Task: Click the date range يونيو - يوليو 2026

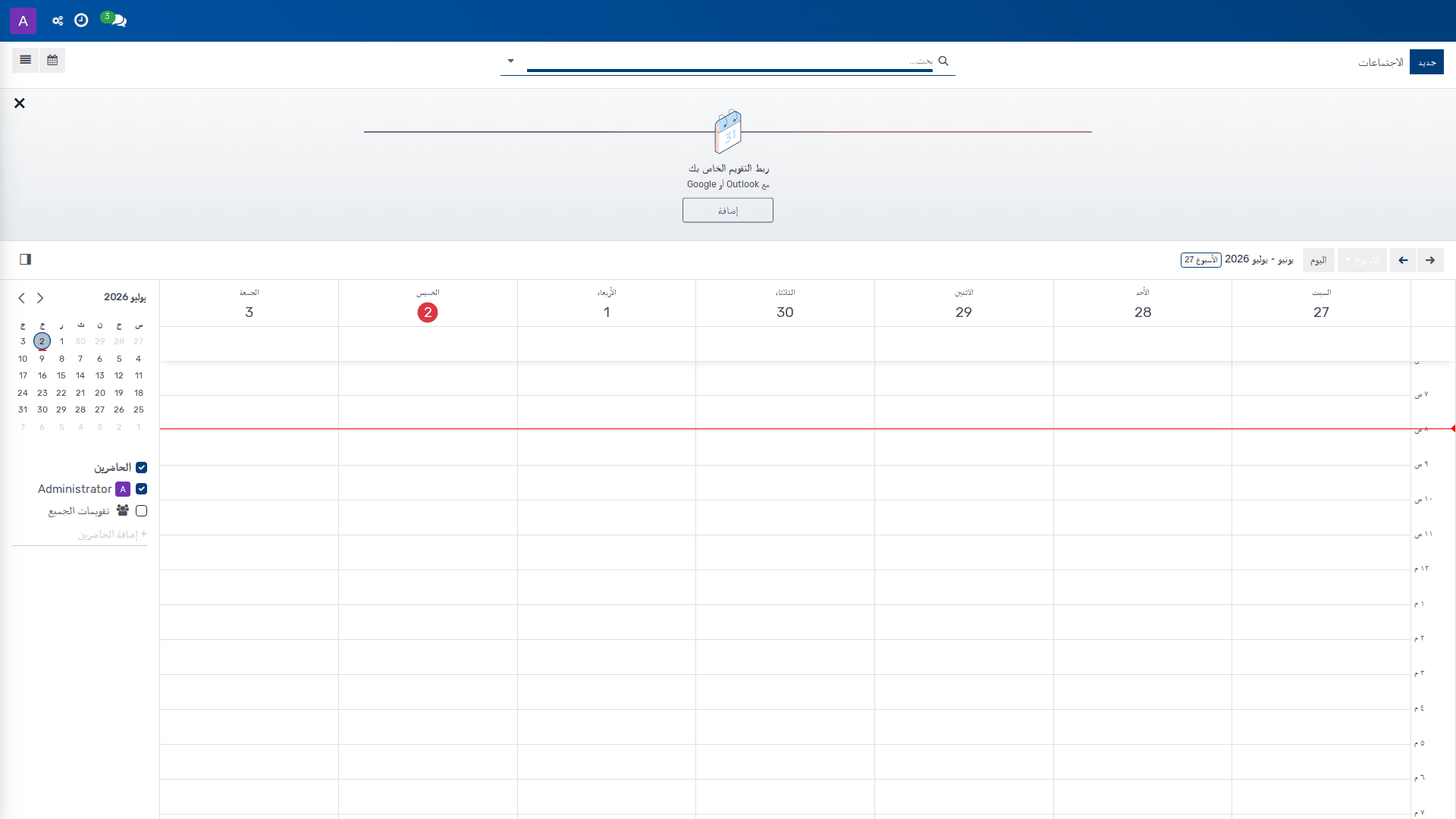Action: 1259,259
